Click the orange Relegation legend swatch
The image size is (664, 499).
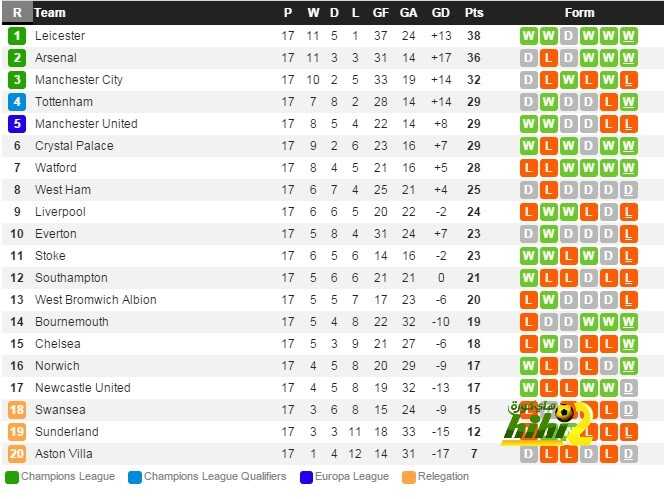tap(409, 477)
